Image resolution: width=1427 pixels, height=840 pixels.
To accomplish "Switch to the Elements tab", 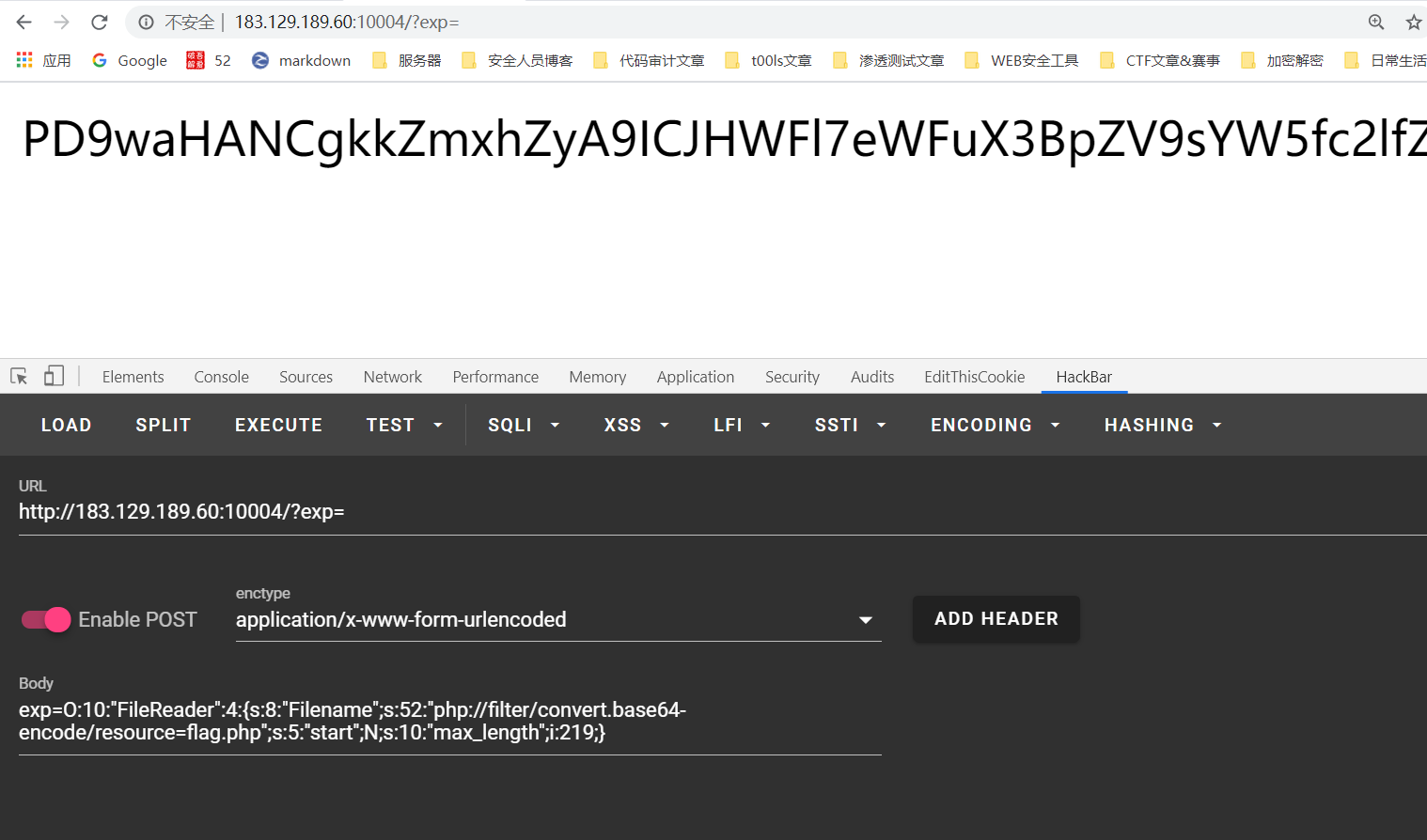I will [133, 377].
